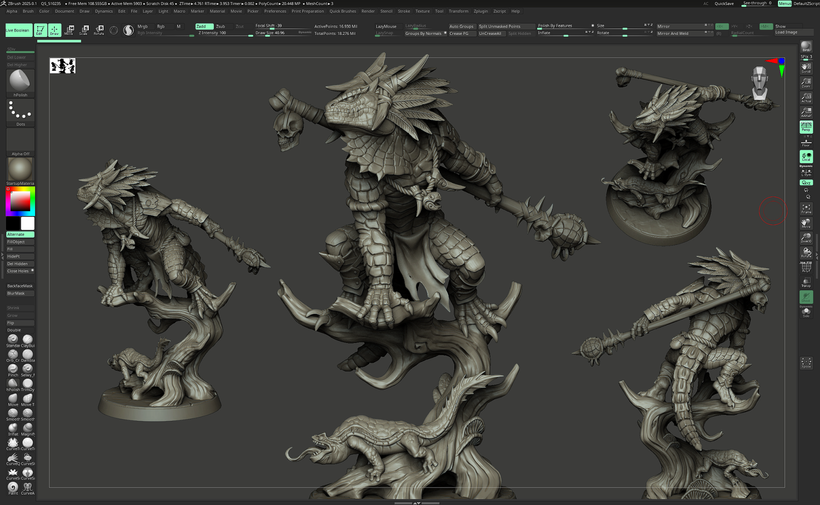820x505 pixels.
Task: Pick a color in the color picker square
Action: pyautogui.click(x=20, y=201)
